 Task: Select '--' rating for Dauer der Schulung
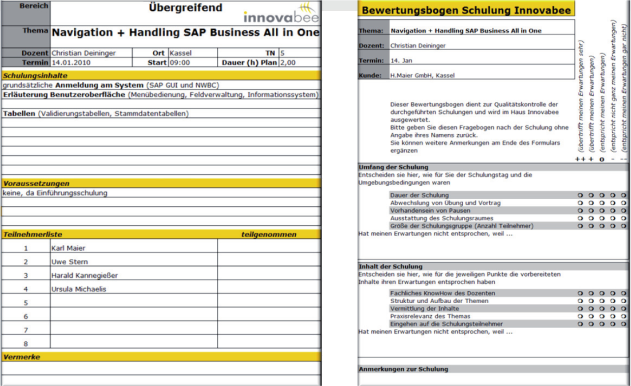click(x=623, y=195)
